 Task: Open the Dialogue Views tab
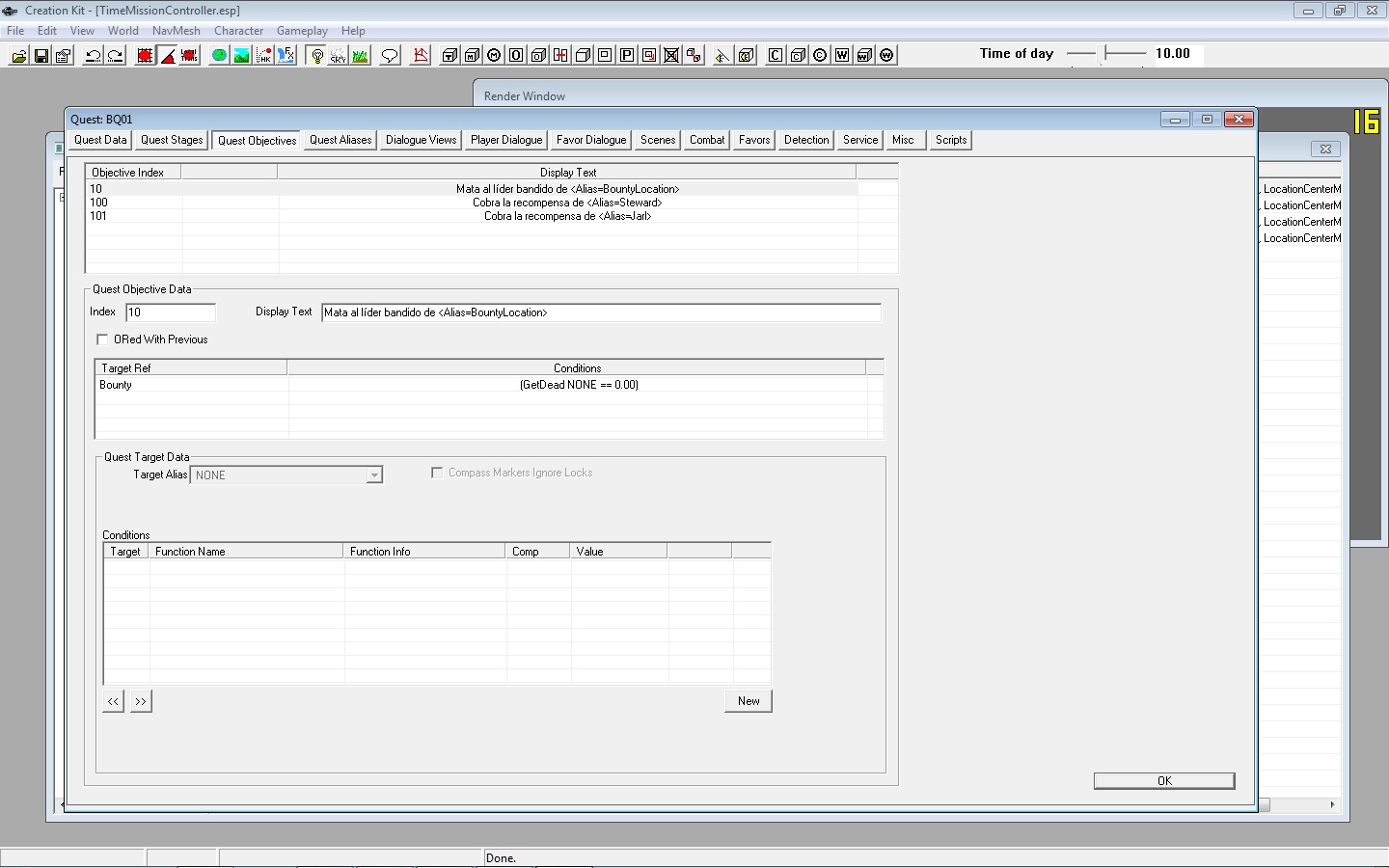pos(422,140)
